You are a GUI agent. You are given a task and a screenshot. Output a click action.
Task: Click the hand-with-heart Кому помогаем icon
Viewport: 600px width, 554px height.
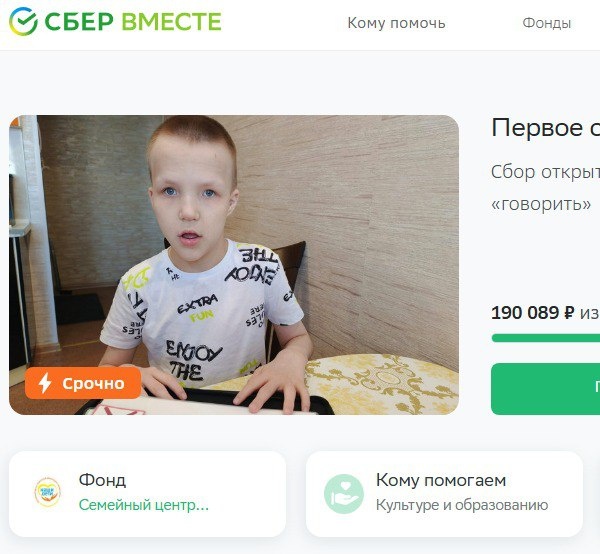(x=343, y=494)
